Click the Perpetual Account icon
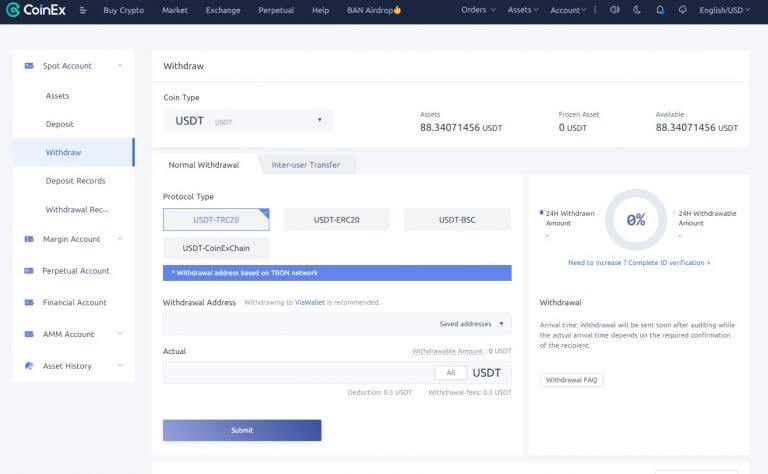Viewport: 768px width, 474px height. click(29, 271)
